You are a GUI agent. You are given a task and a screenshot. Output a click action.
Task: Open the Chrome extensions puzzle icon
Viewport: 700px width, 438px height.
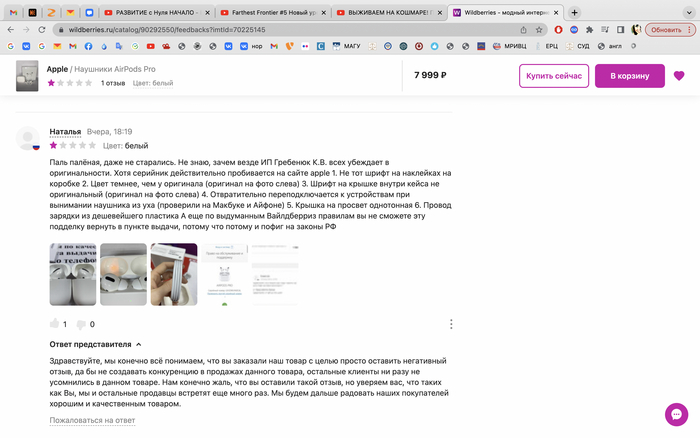click(589, 30)
